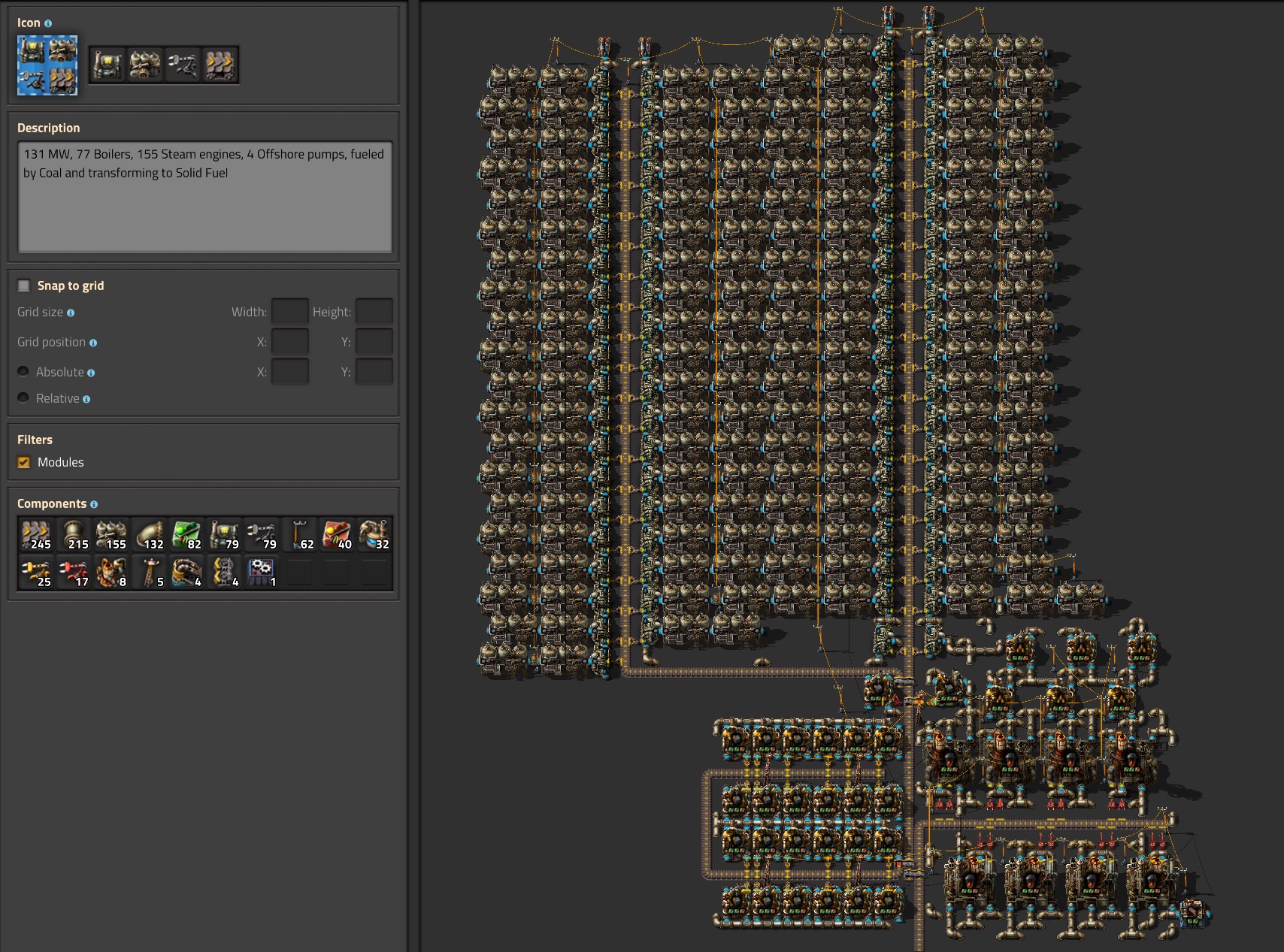Click the green module component (82)
Screen dimensions: 1284x952
(186, 534)
